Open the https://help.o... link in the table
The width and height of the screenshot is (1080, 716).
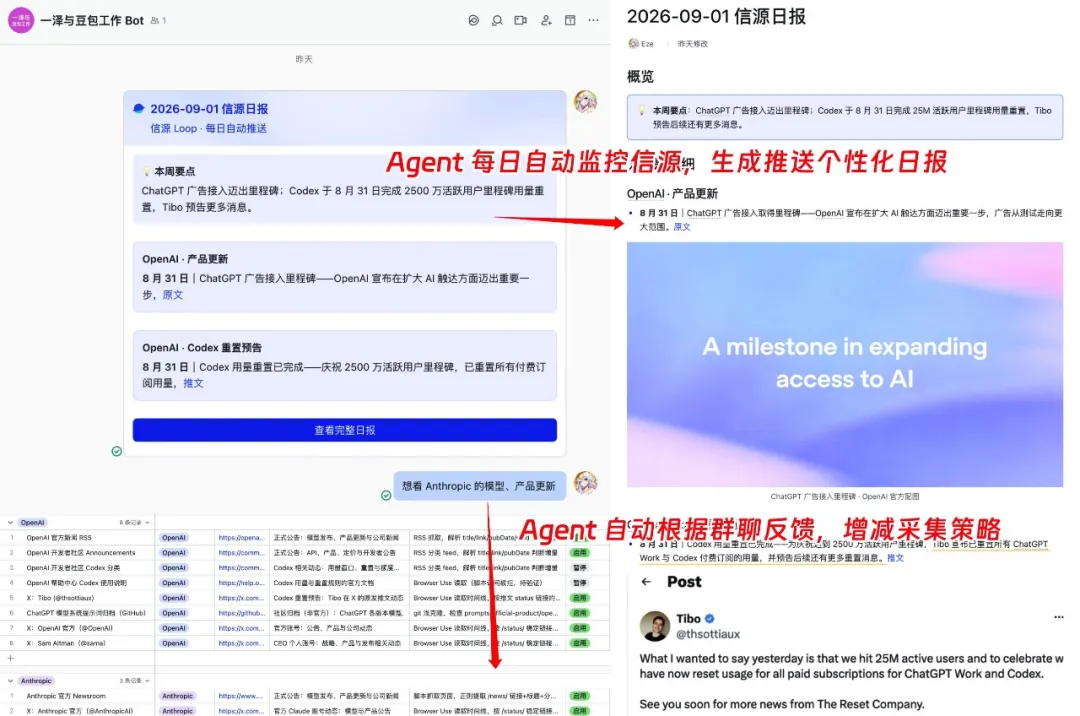point(241,583)
